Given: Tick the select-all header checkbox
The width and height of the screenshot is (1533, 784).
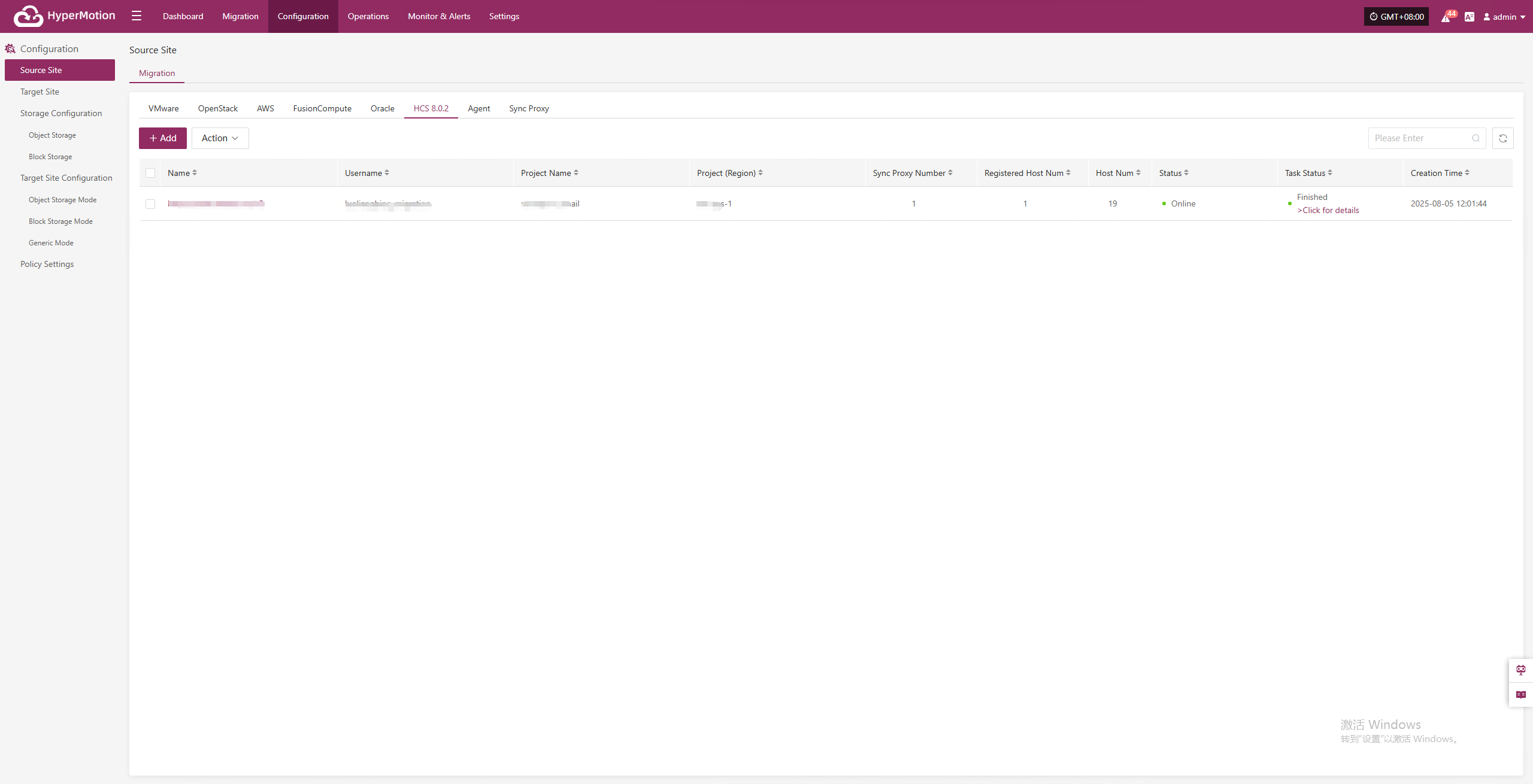Looking at the screenshot, I should pos(150,173).
